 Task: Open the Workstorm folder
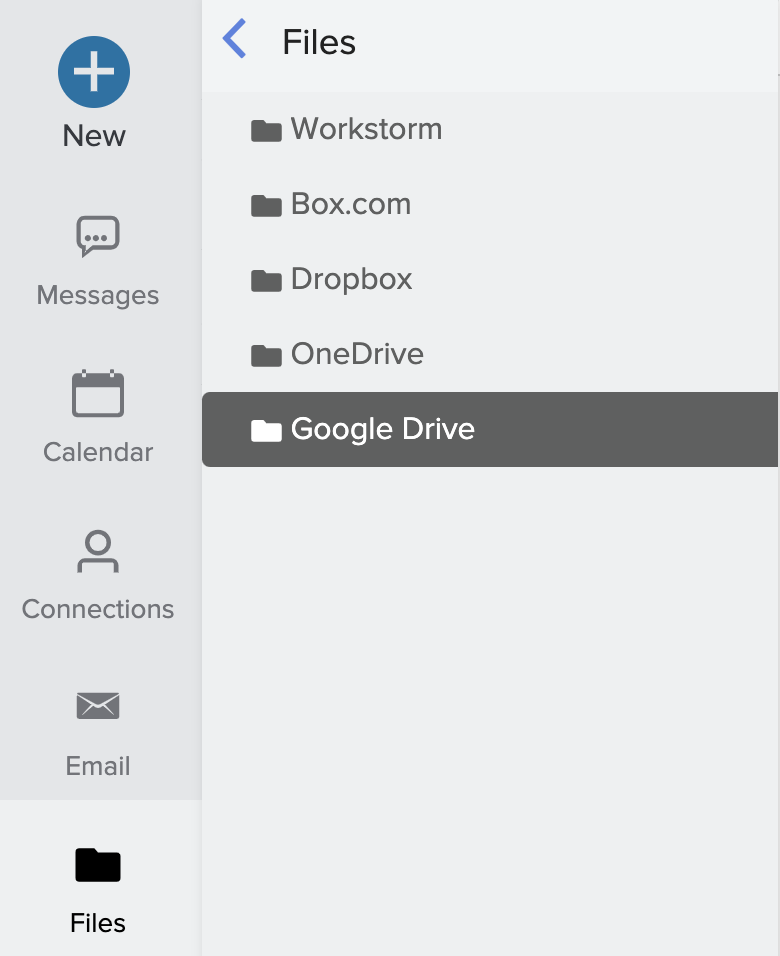[490, 129]
